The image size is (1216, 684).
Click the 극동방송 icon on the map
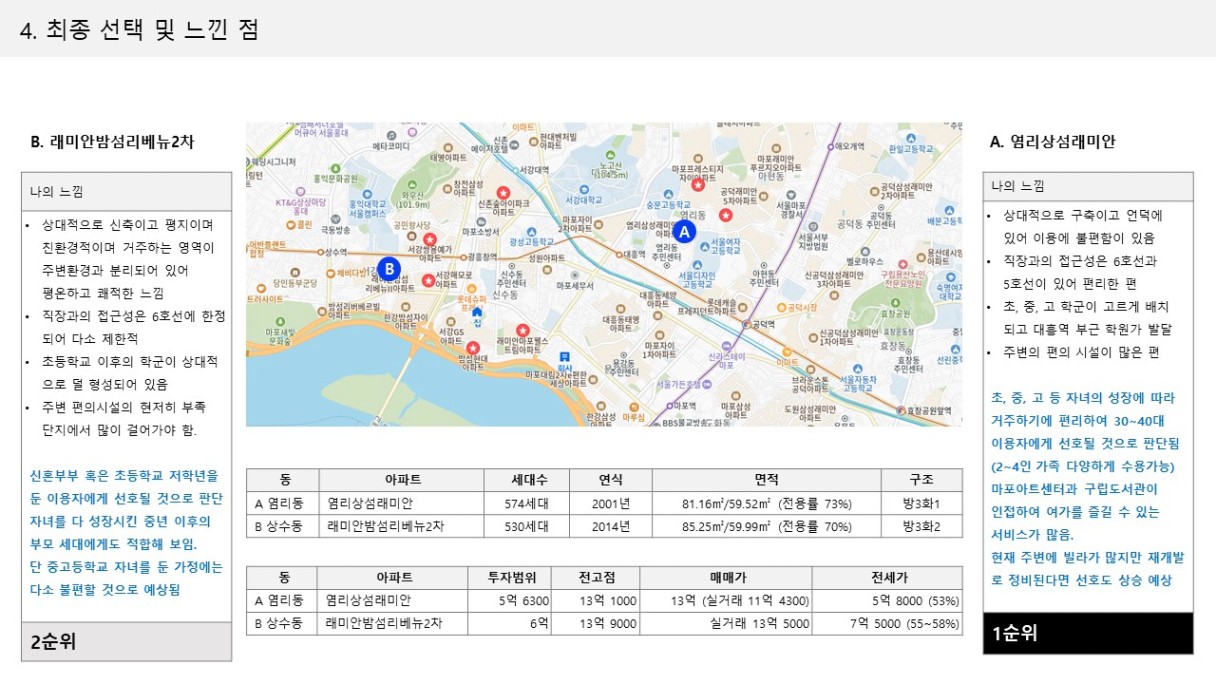pyautogui.click(x=336, y=219)
